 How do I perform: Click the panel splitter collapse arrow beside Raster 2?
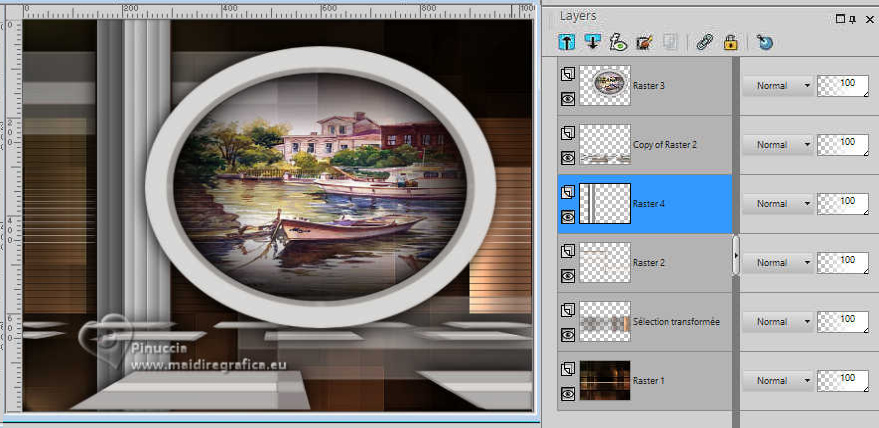tap(736, 255)
